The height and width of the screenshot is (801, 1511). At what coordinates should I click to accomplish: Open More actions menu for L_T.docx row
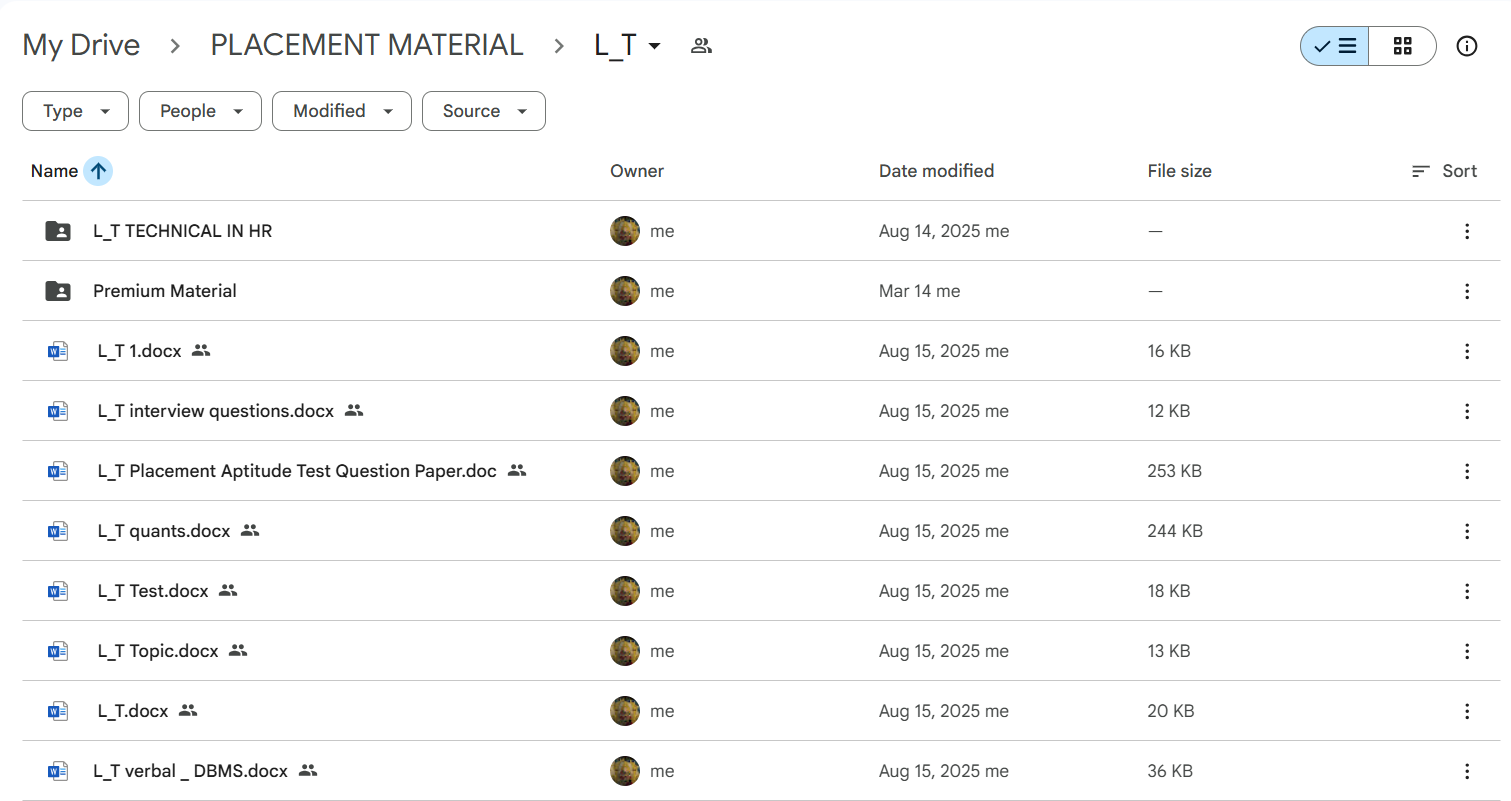pos(1466,711)
